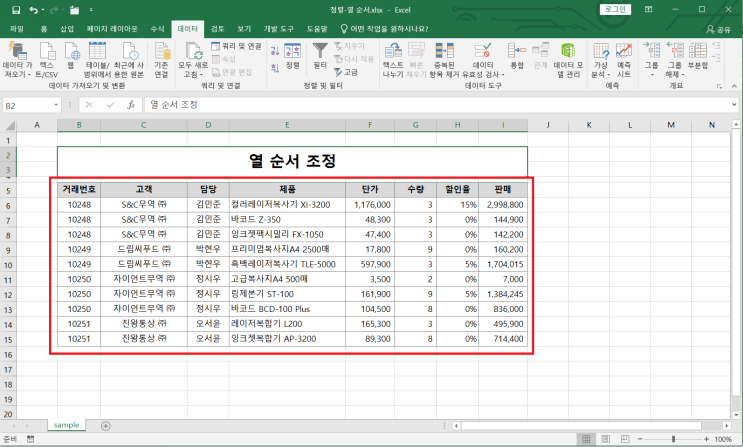Switch to the Home (홈) tab
This screenshot has width=743, height=447.
[x=44, y=29]
